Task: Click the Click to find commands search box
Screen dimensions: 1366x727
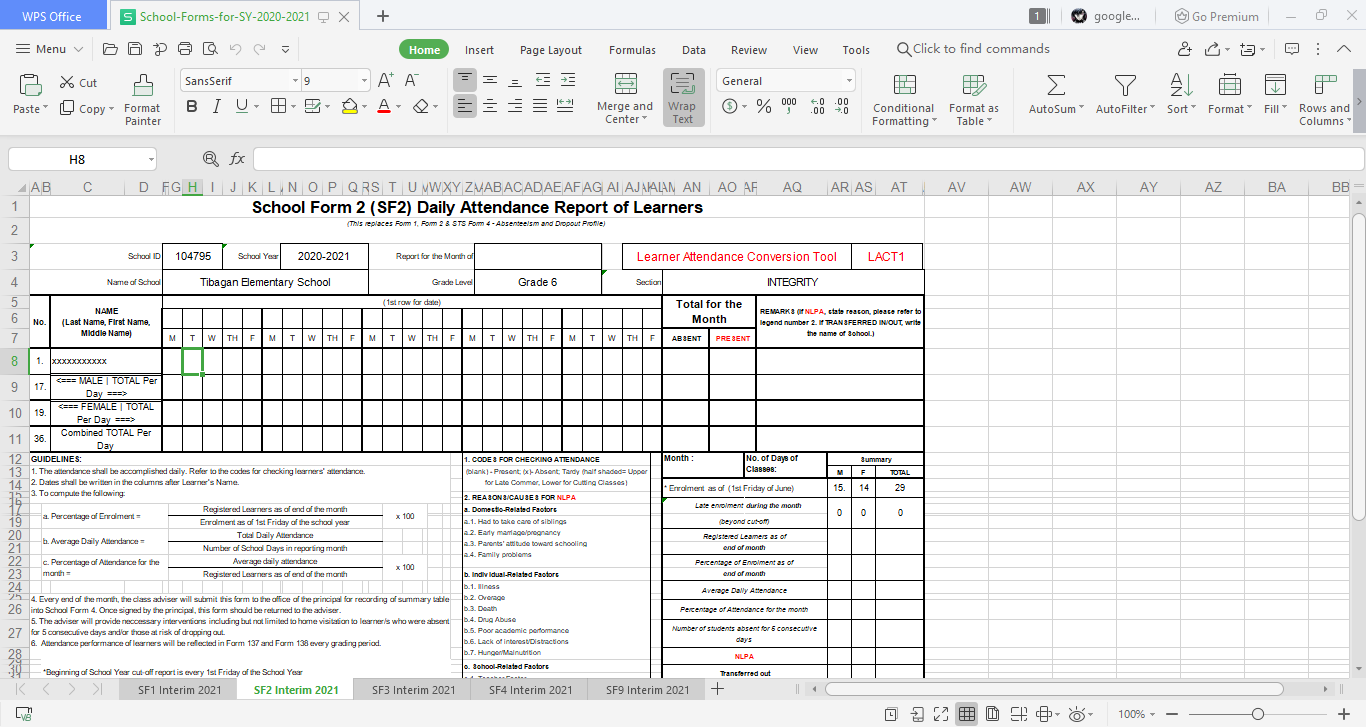Action: pos(973,49)
